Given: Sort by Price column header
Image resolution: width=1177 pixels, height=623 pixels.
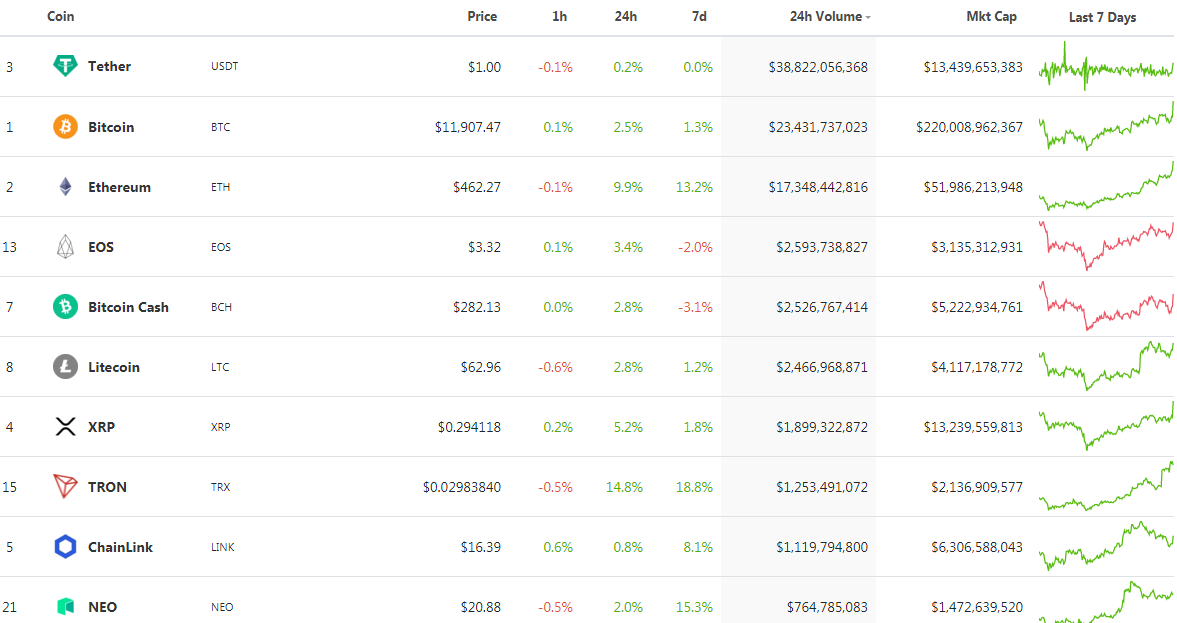Looking at the screenshot, I should click(x=481, y=17).
